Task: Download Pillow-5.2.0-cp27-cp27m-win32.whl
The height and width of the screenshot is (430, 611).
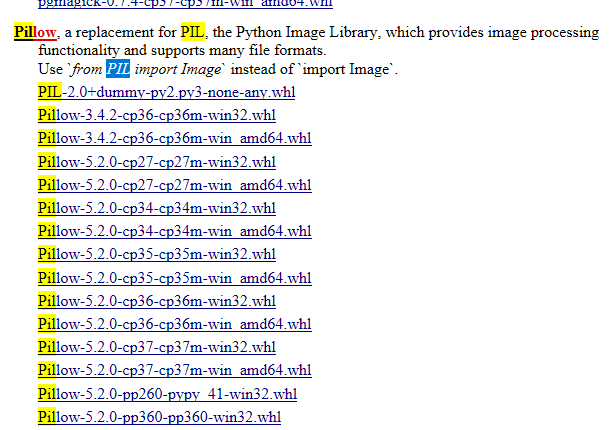Action: (157, 162)
